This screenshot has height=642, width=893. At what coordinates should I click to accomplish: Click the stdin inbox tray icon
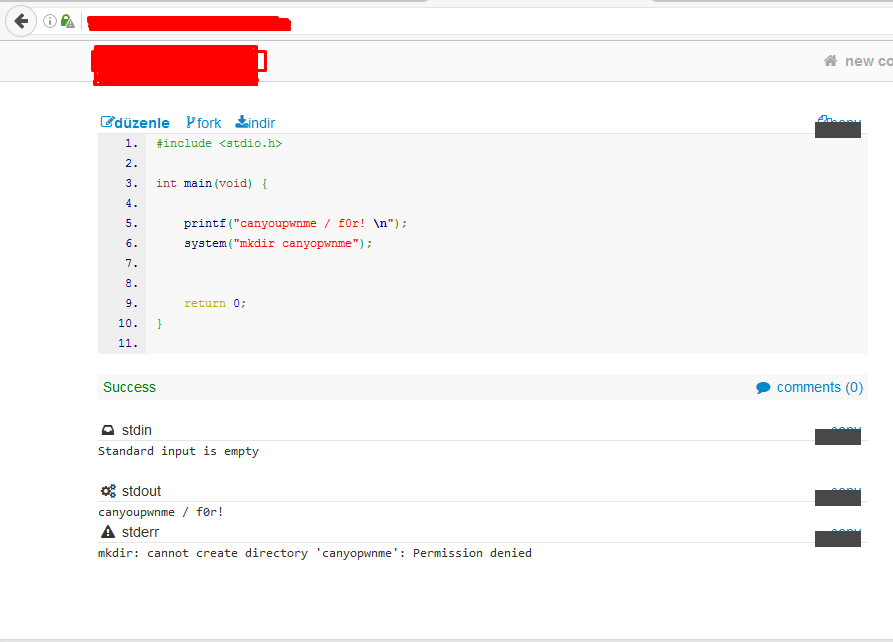(108, 430)
